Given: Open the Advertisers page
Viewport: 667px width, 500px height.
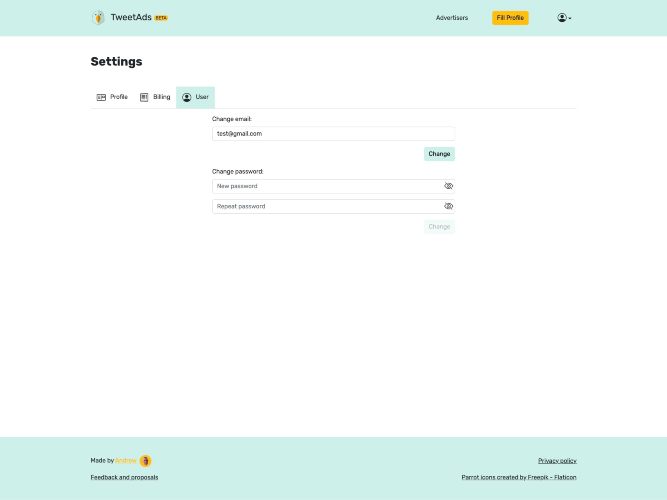Looking at the screenshot, I should click(452, 18).
